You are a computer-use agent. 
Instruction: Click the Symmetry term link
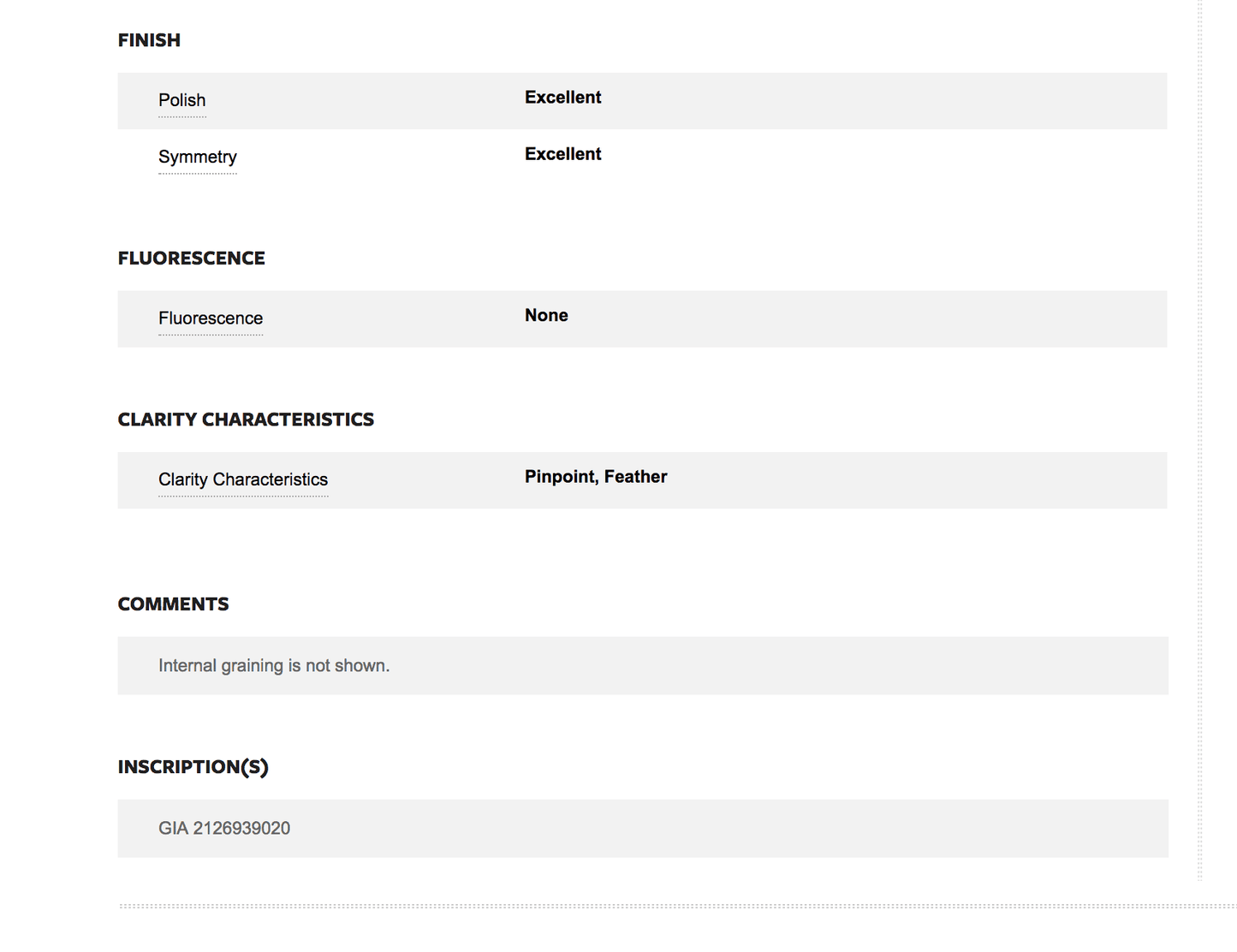tap(197, 157)
